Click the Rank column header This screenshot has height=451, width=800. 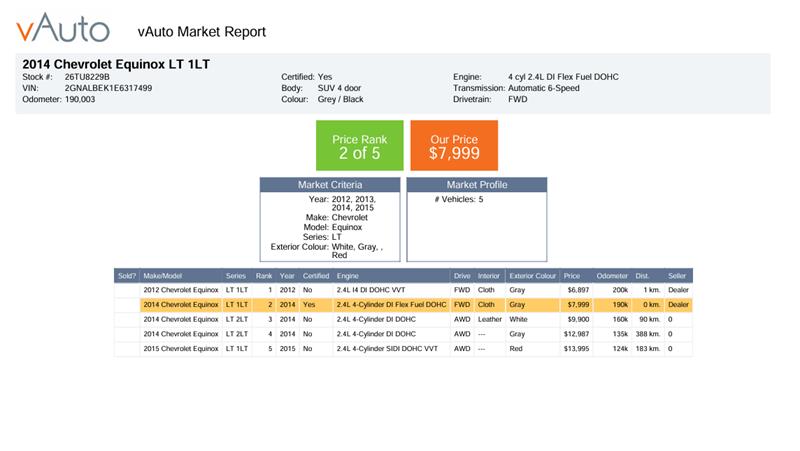click(x=264, y=275)
